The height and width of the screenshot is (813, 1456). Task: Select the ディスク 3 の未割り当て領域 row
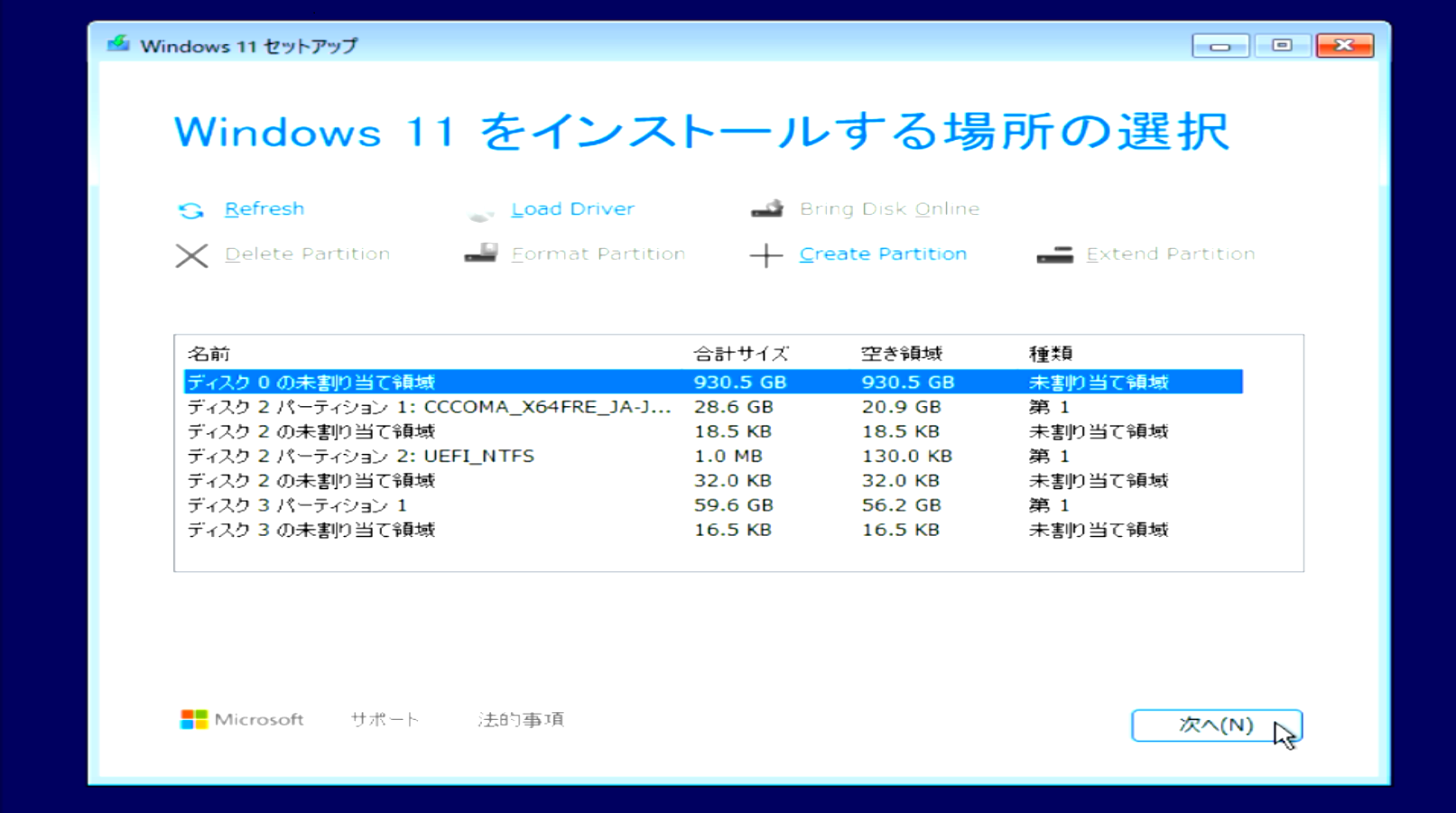[713, 530]
